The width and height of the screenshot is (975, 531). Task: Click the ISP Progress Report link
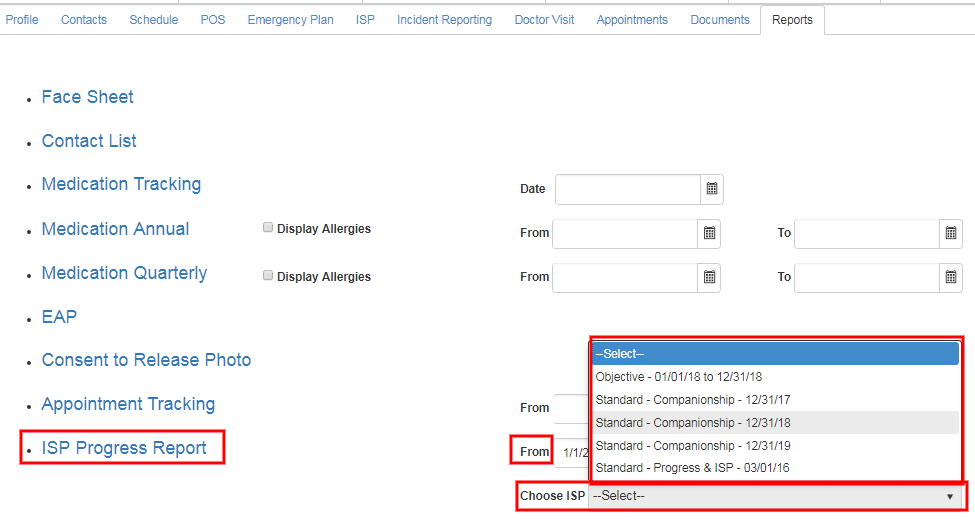(x=124, y=448)
